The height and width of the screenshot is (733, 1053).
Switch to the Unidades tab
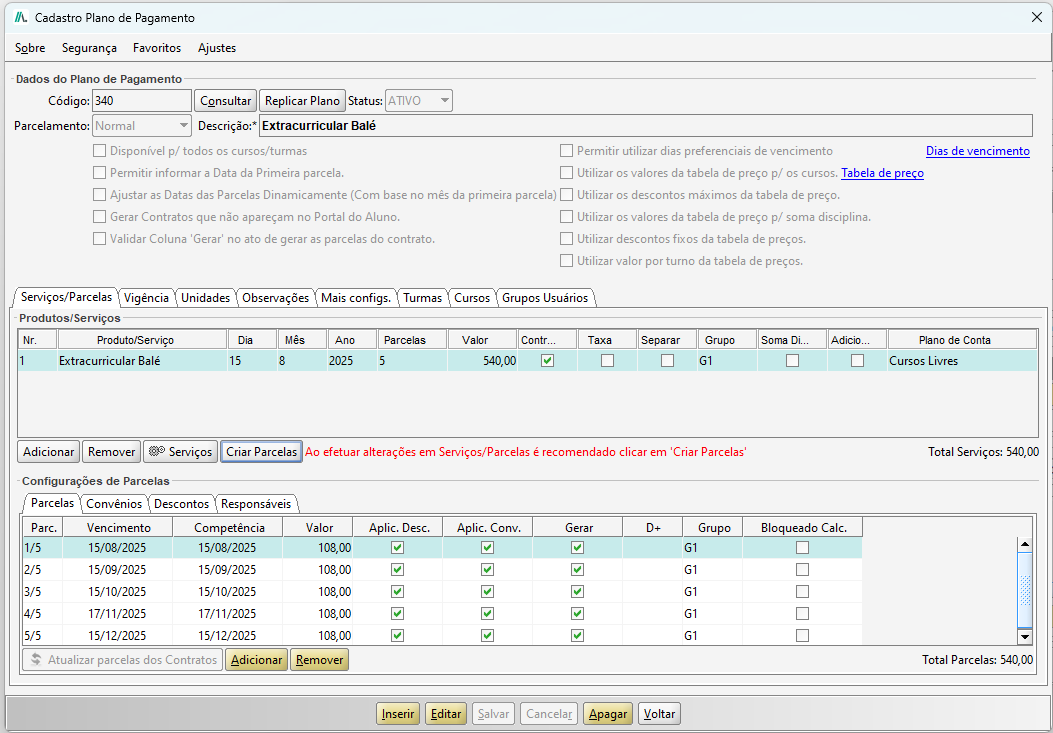205,298
